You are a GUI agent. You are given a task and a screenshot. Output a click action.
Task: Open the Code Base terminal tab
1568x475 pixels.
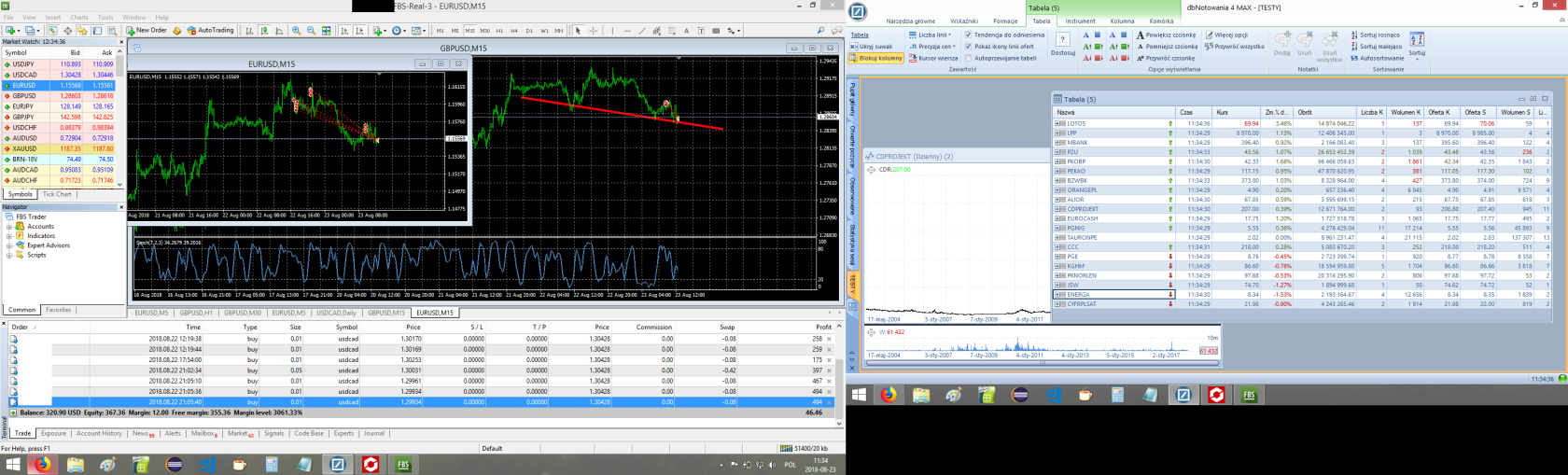pos(309,433)
